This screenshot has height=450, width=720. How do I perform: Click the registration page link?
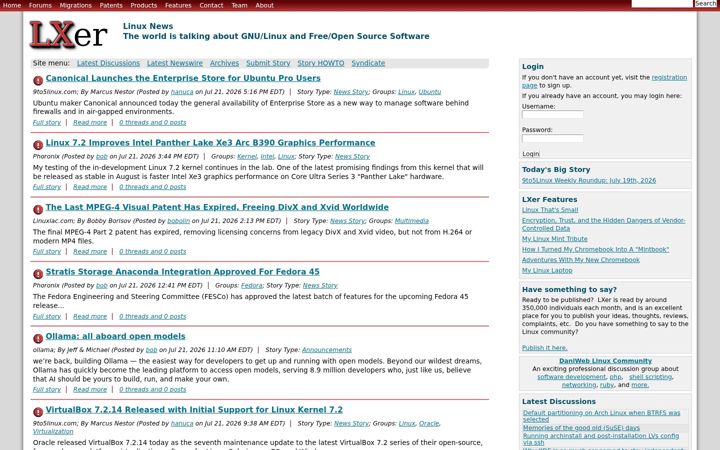(669, 78)
